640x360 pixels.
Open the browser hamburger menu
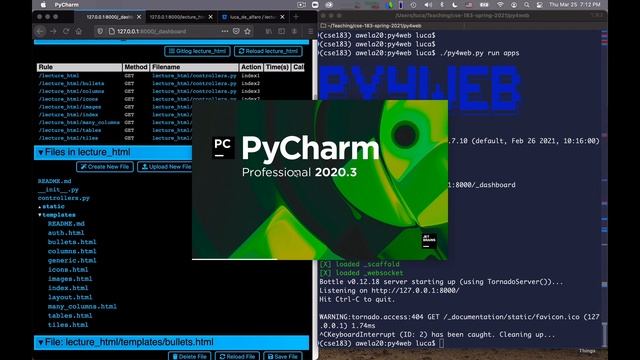[310, 31]
